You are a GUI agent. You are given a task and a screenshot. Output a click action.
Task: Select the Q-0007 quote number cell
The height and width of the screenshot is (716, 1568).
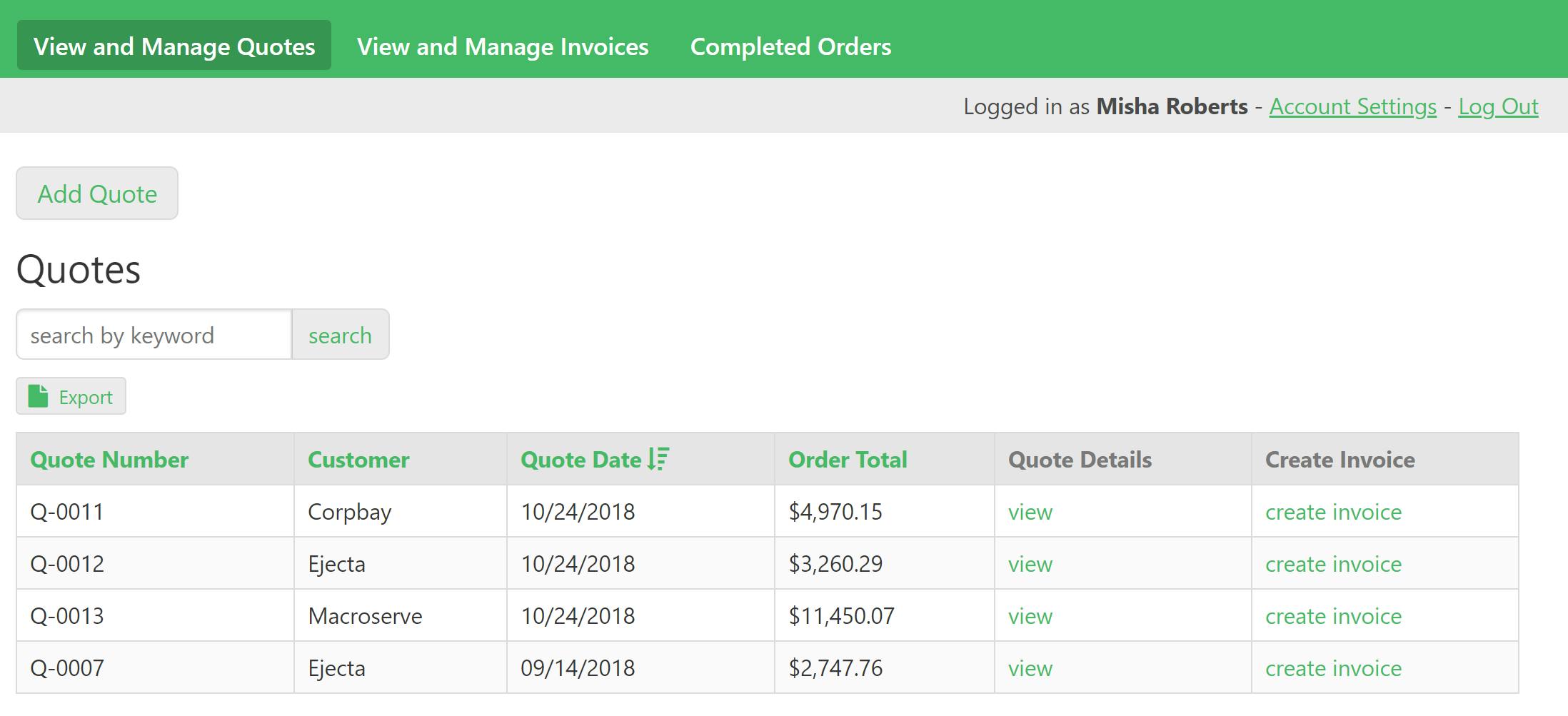pos(155,667)
